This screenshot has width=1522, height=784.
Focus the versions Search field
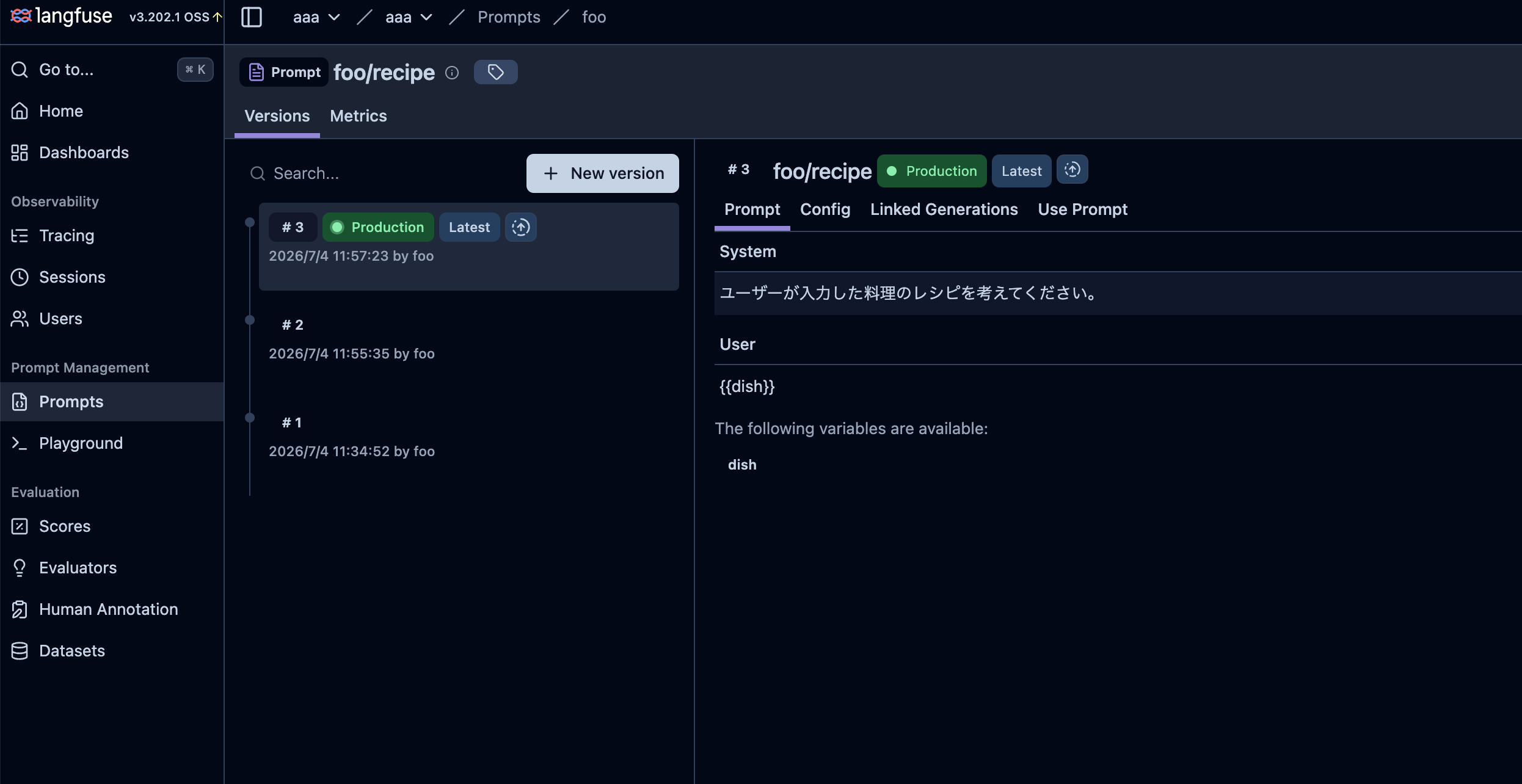pyautogui.click(x=384, y=173)
